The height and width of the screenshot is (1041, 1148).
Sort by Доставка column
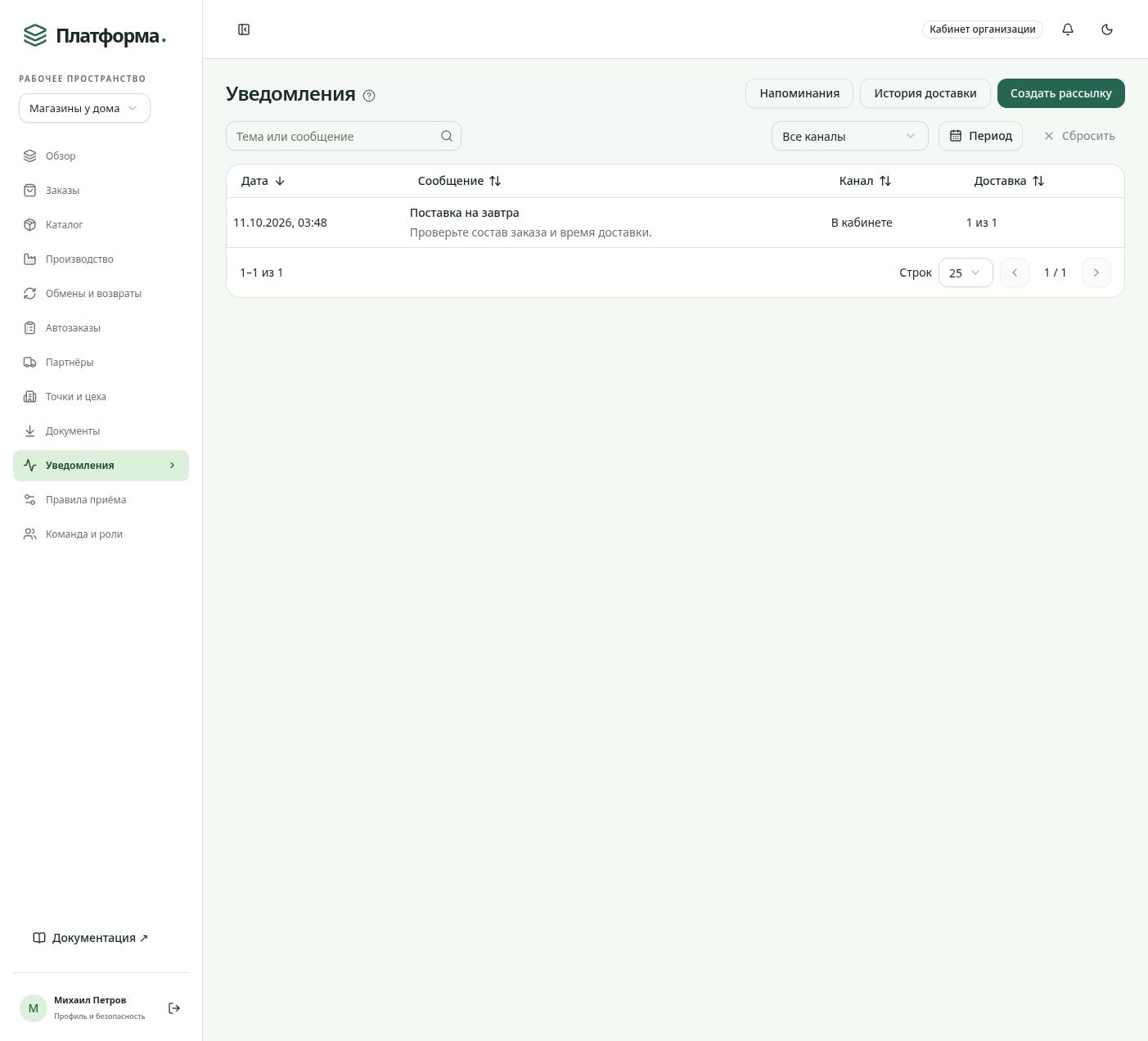tap(1009, 181)
